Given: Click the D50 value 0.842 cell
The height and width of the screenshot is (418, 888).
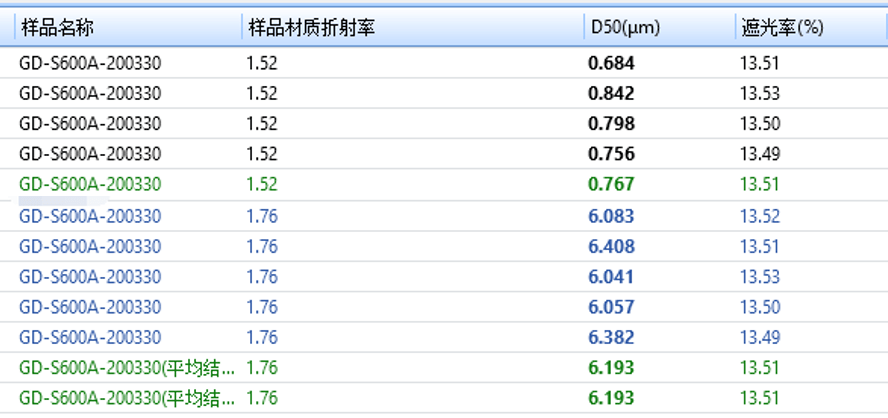Looking at the screenshot, I should pyautogui.click(x=611, y=94).
